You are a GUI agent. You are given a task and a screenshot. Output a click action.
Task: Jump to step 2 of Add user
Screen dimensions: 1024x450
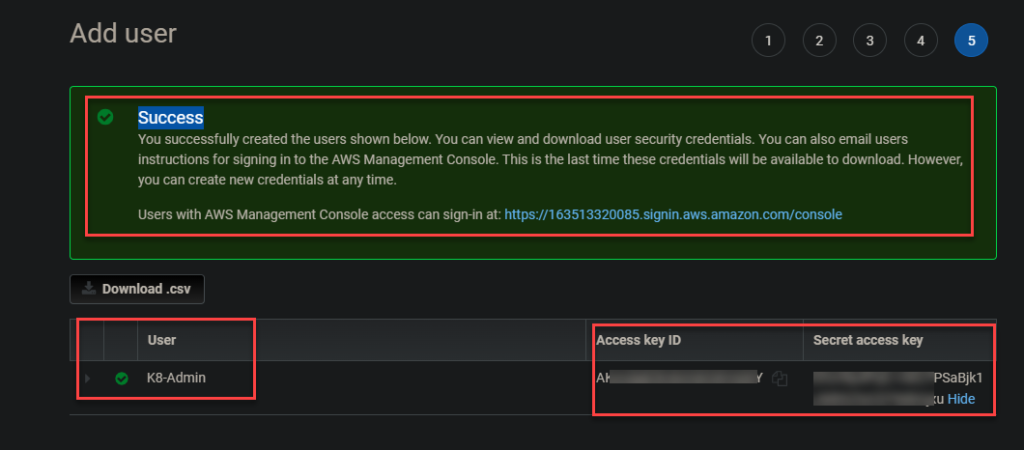click(819, 41)
